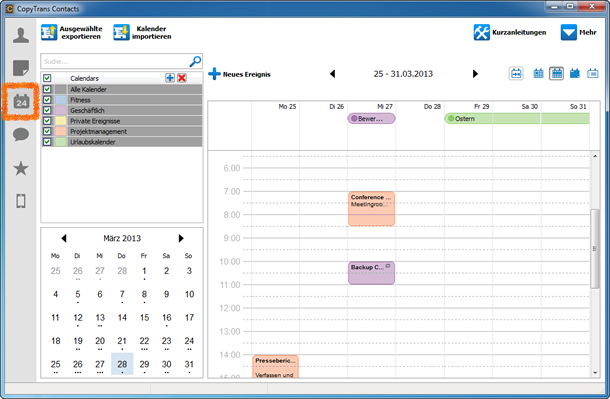Switch to the second calendar view icon

(538, 74)
